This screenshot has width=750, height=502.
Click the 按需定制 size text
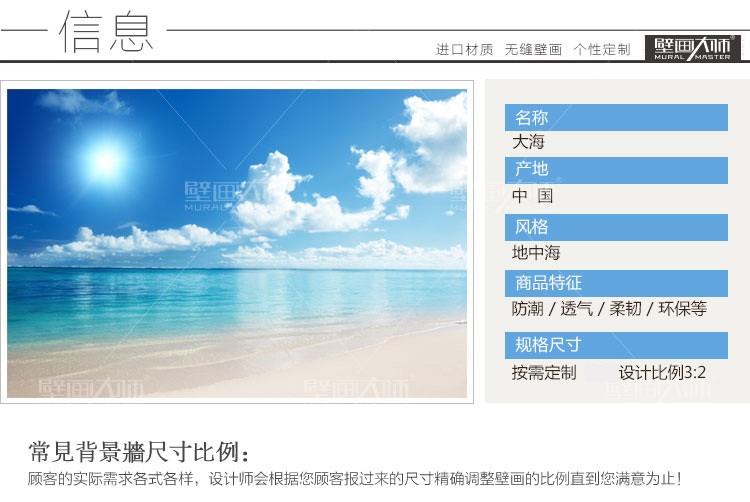tap(544, 372)
